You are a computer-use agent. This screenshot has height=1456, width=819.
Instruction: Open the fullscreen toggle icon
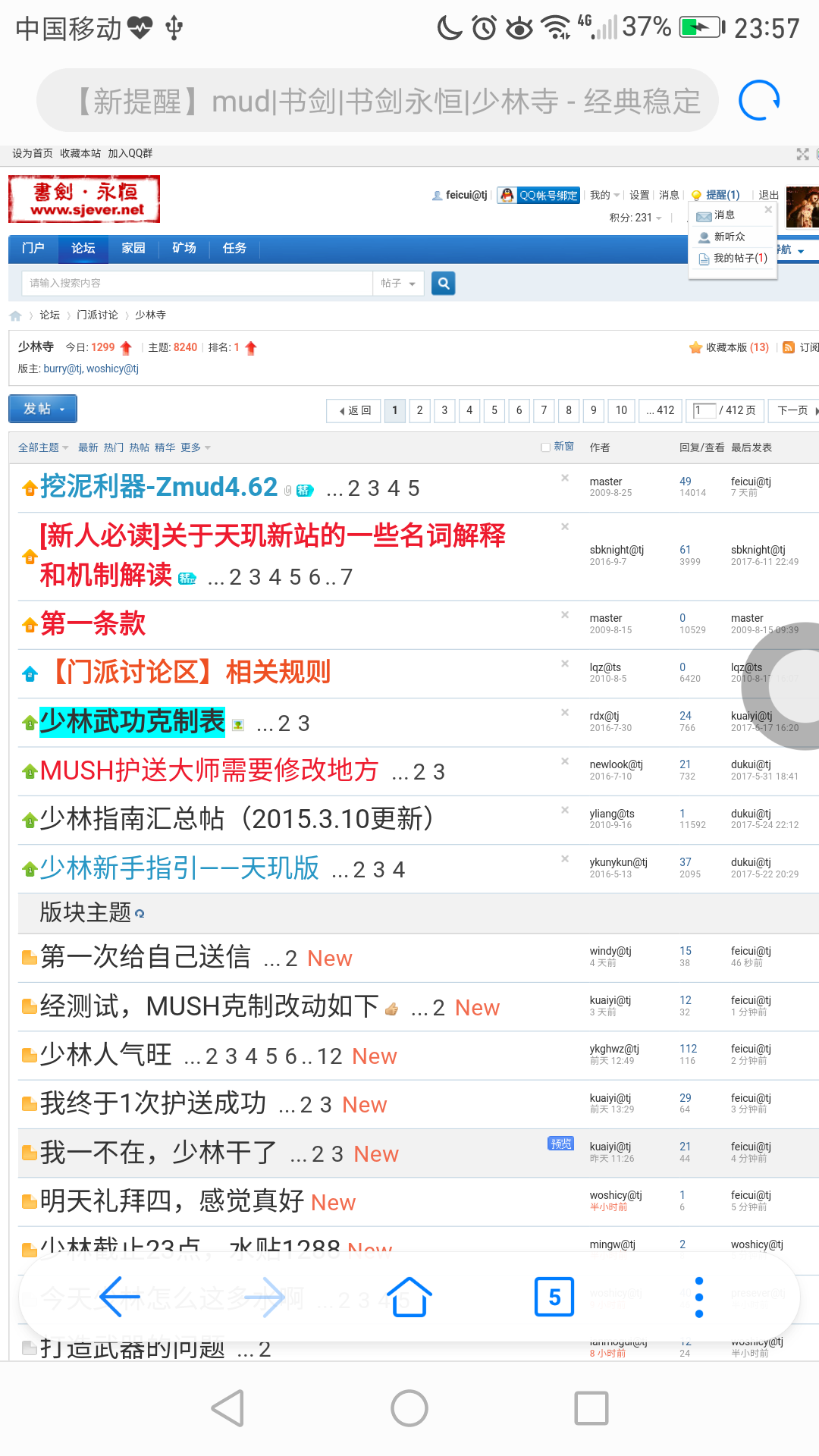pos(803,154)
